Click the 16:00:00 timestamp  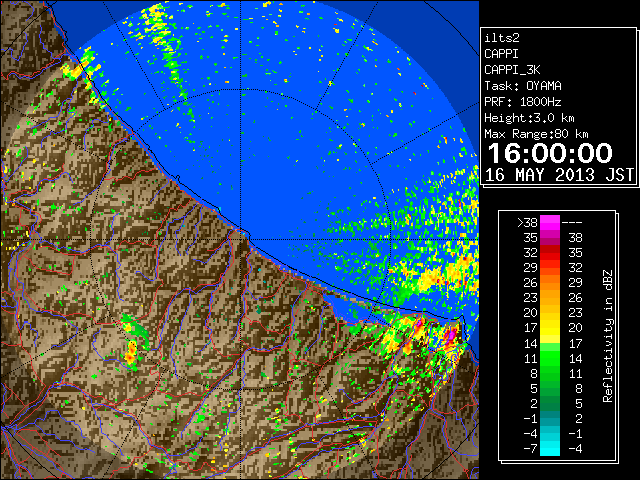(x=550, y=153)
